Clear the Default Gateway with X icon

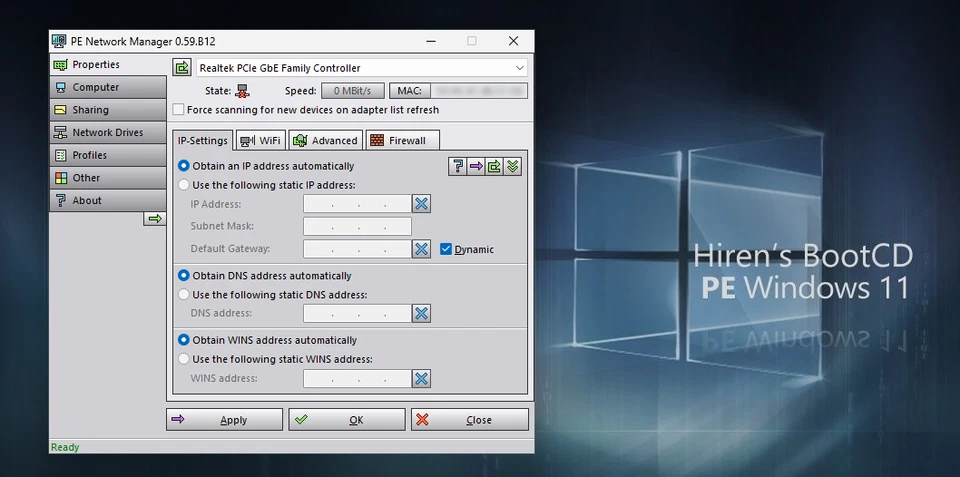(x=421, y=249)
